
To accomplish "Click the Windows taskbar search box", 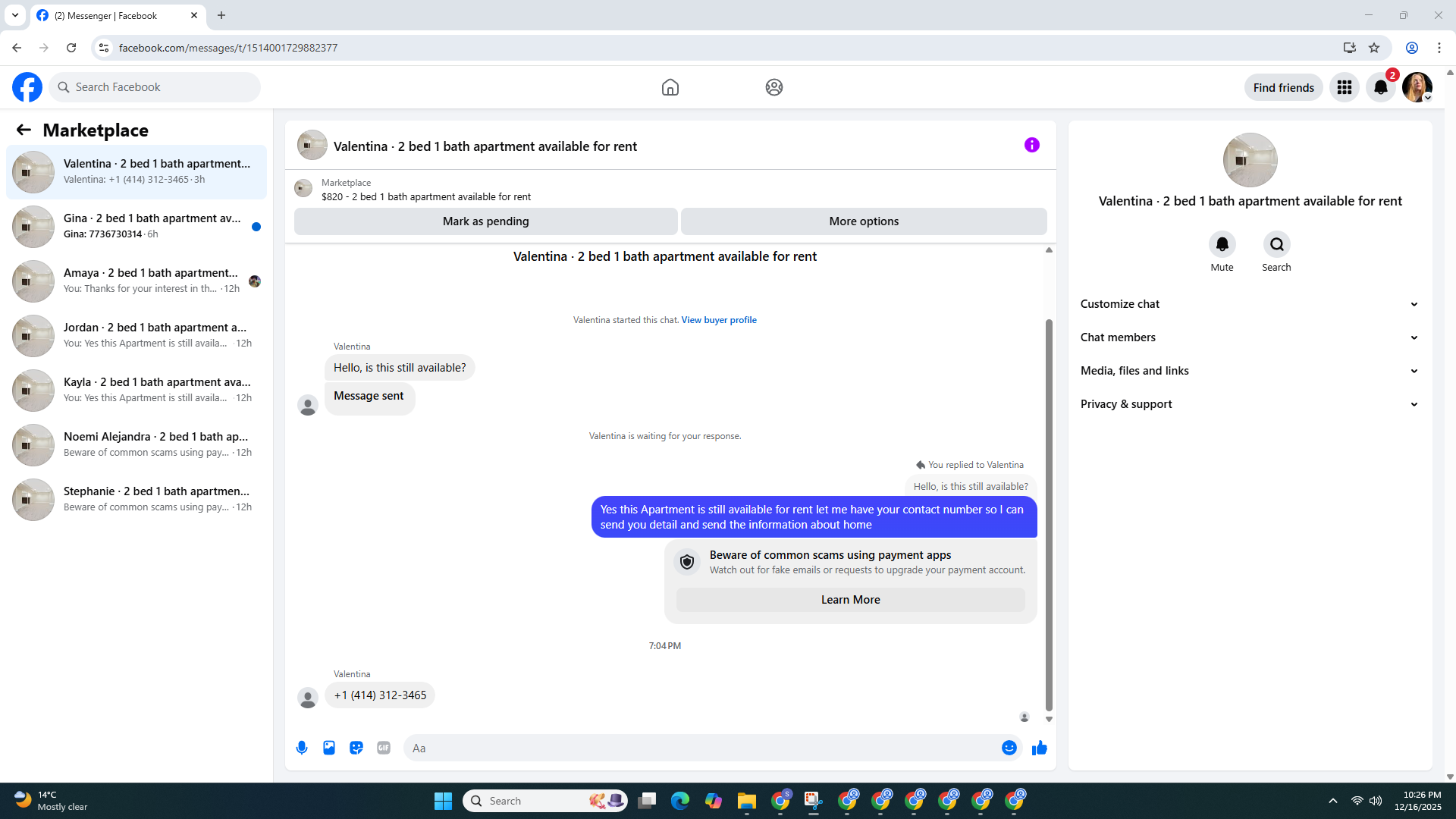I will point(544,801).
